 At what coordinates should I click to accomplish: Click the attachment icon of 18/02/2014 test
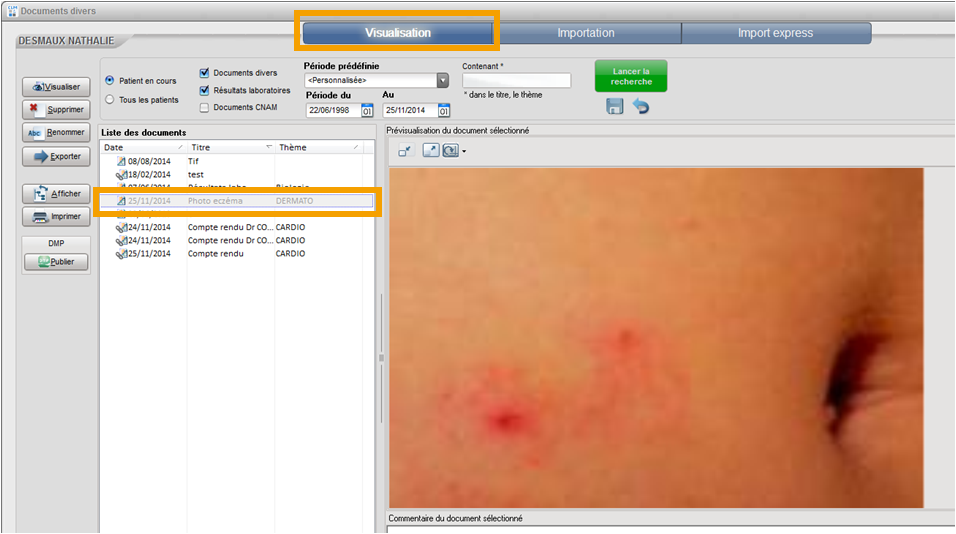(121, 175)
